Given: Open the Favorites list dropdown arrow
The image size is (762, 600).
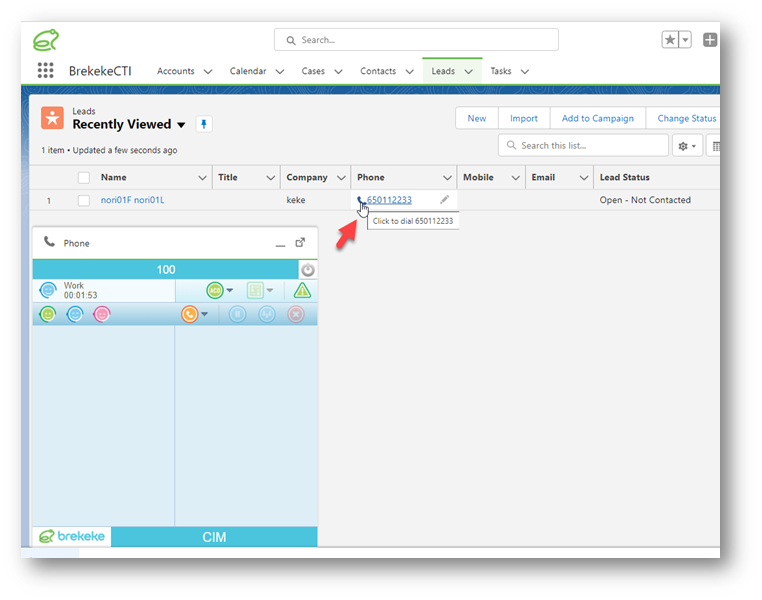Looking at the screenshot, I should (x=685, y=40).
